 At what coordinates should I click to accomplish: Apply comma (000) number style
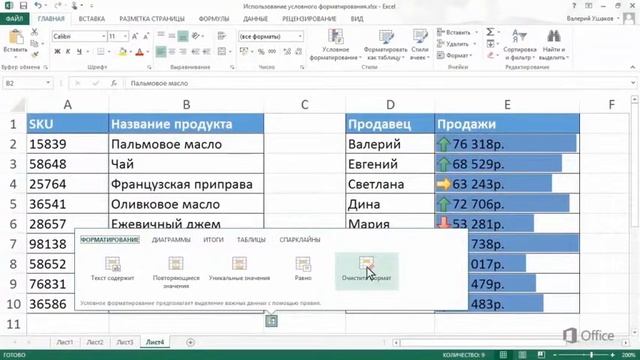(x=272, y=51)
